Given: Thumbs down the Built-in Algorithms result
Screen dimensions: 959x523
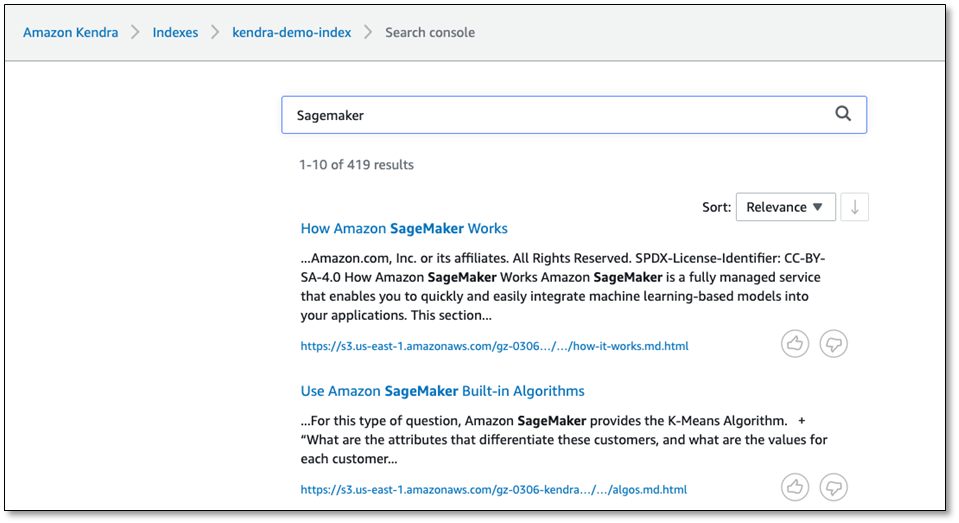Looking at the screenshot, I should (834, 487).
